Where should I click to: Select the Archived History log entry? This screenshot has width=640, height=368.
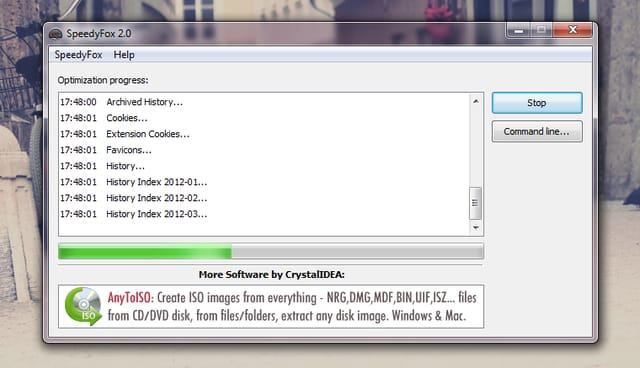pyautogui.click(x=121, y=102)
